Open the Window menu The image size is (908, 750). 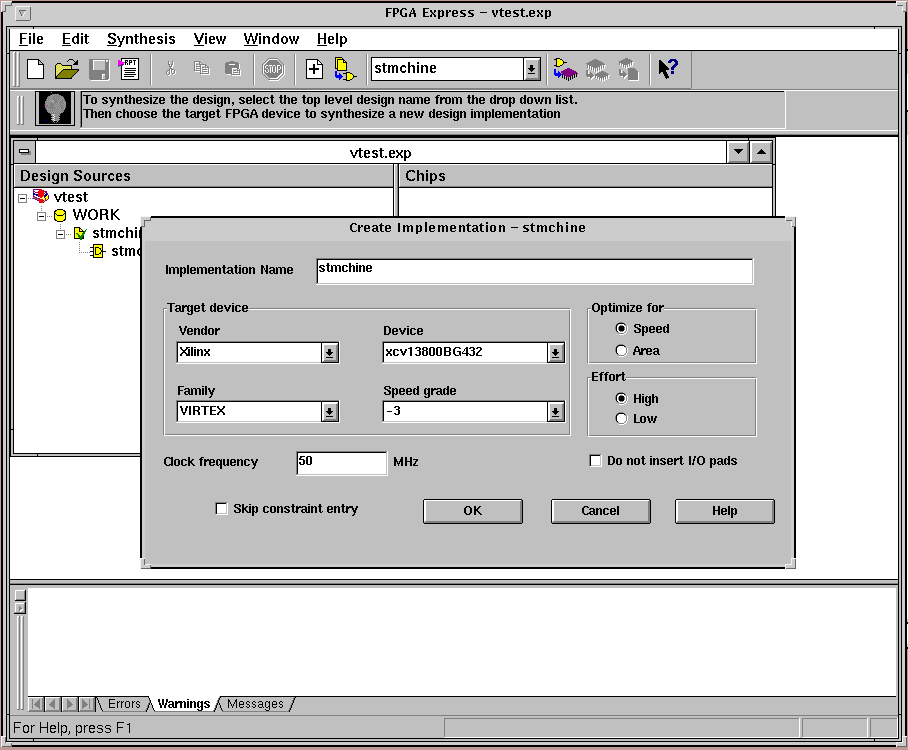point(271,39)
